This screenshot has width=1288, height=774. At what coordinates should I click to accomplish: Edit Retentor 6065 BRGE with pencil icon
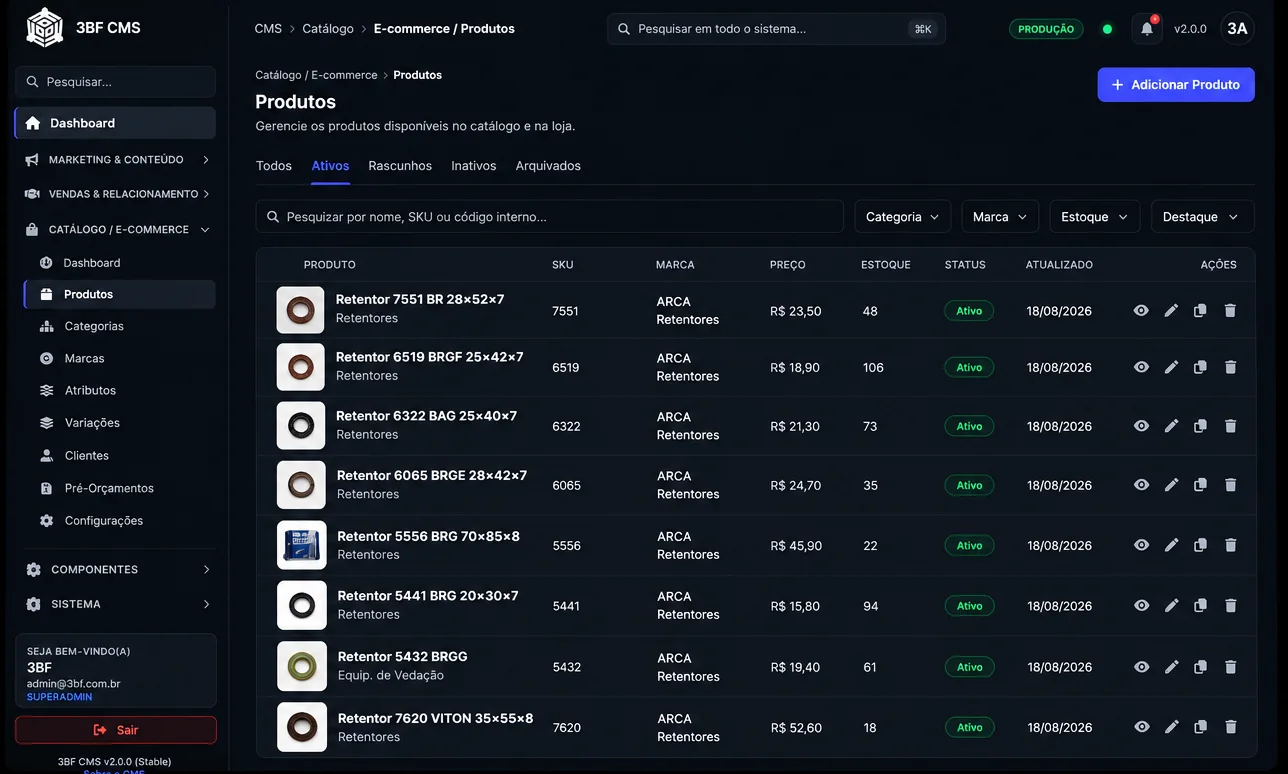(1171, 485)
